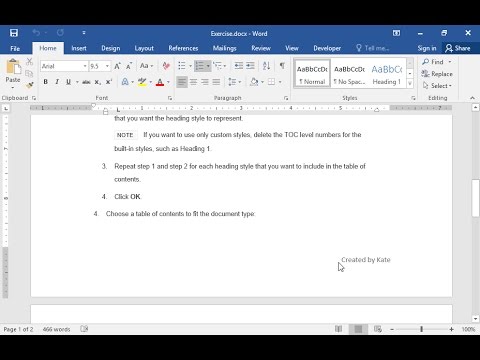Open the Insert ribbon tab
Image resolution: width=480 pixels, height=360 pixels.
[x=79, y=48]
